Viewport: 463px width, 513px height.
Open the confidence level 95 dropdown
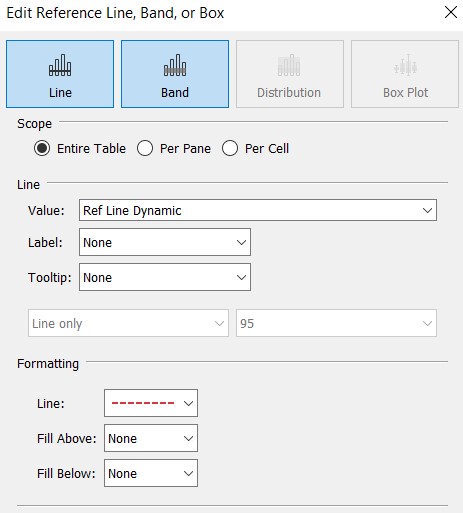(336, 323)
